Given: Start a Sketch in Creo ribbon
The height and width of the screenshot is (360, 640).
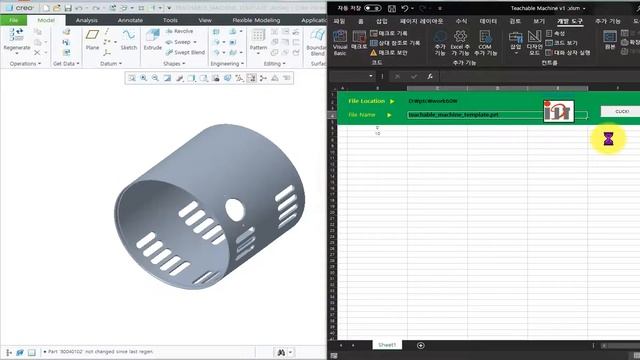Looking at the screenshot, I should coord(129,40).
